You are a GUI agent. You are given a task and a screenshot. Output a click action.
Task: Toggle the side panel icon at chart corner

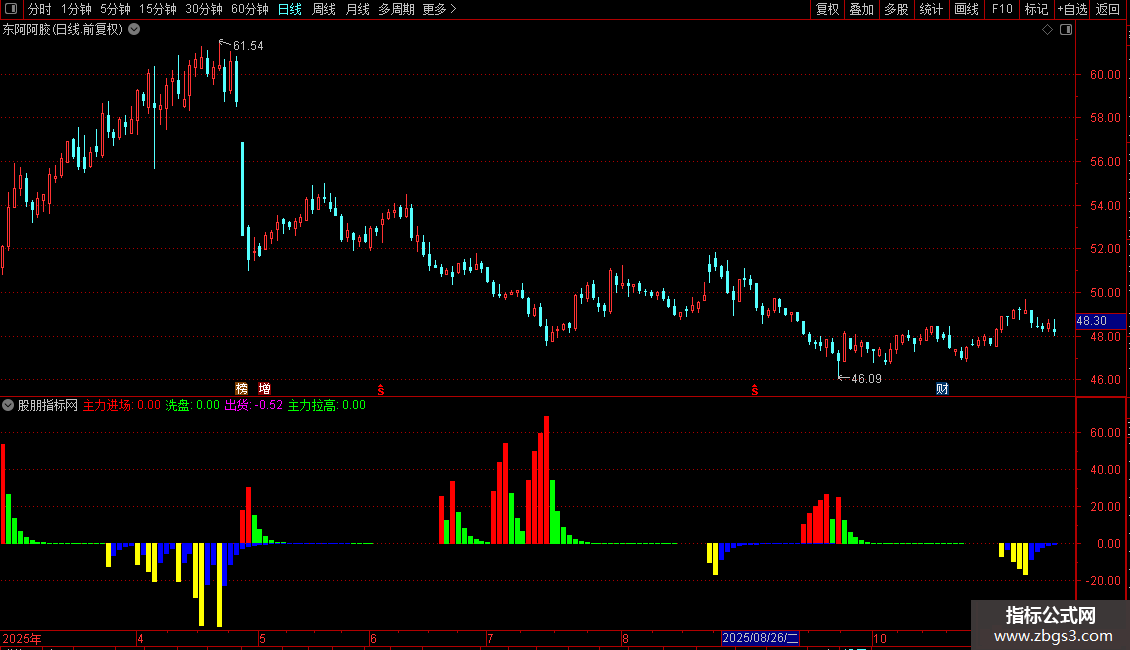tap(1066, 30)
